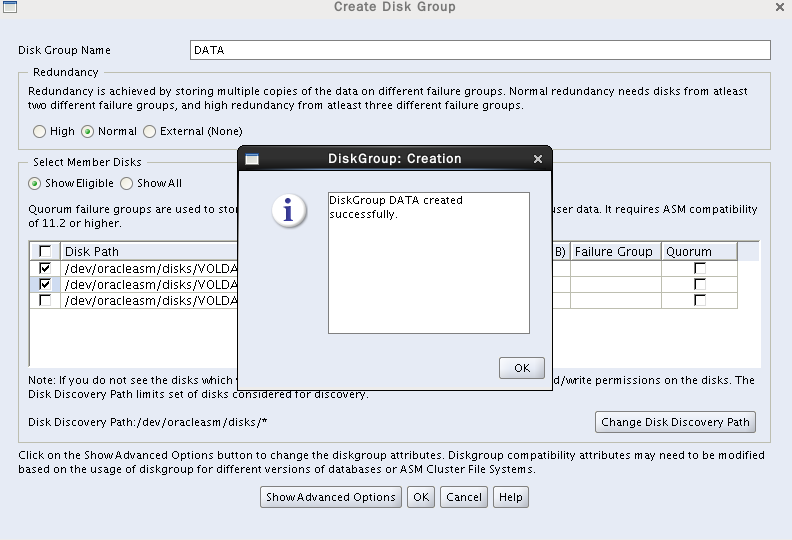Click the information icon in the dialog

click(289, 211)
